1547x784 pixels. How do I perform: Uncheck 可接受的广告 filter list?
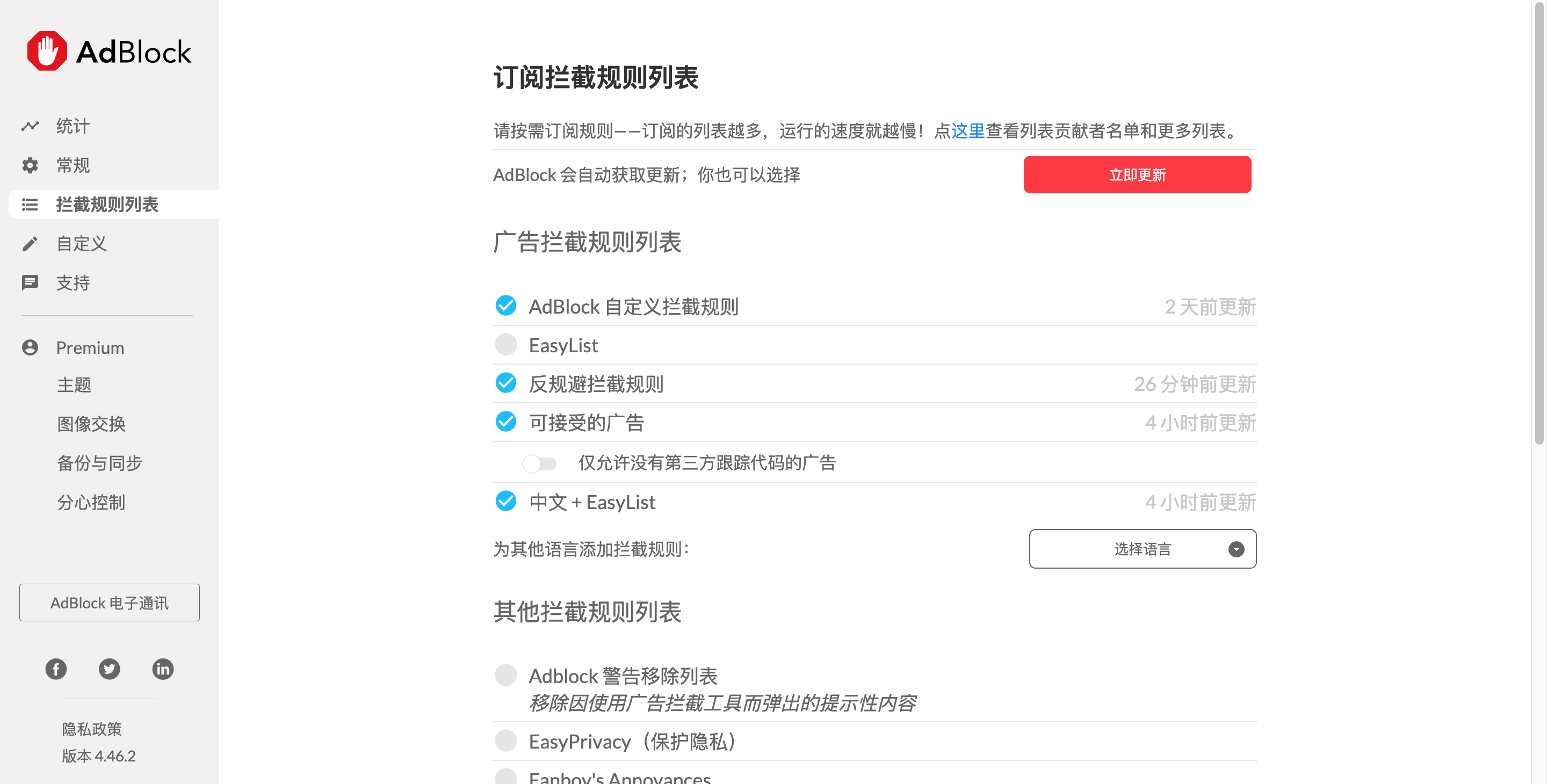505,422
